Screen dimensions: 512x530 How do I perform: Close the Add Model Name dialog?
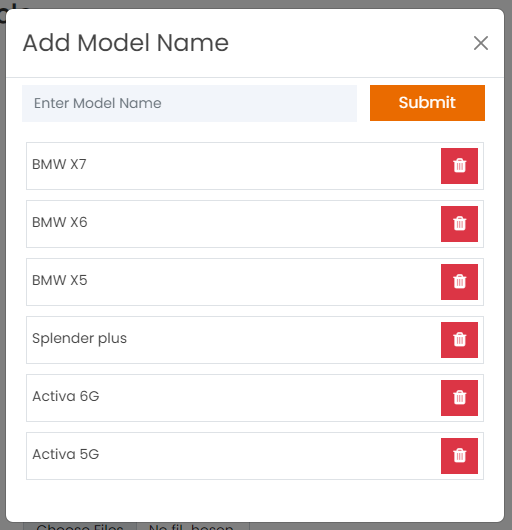(x=481, y=43)
